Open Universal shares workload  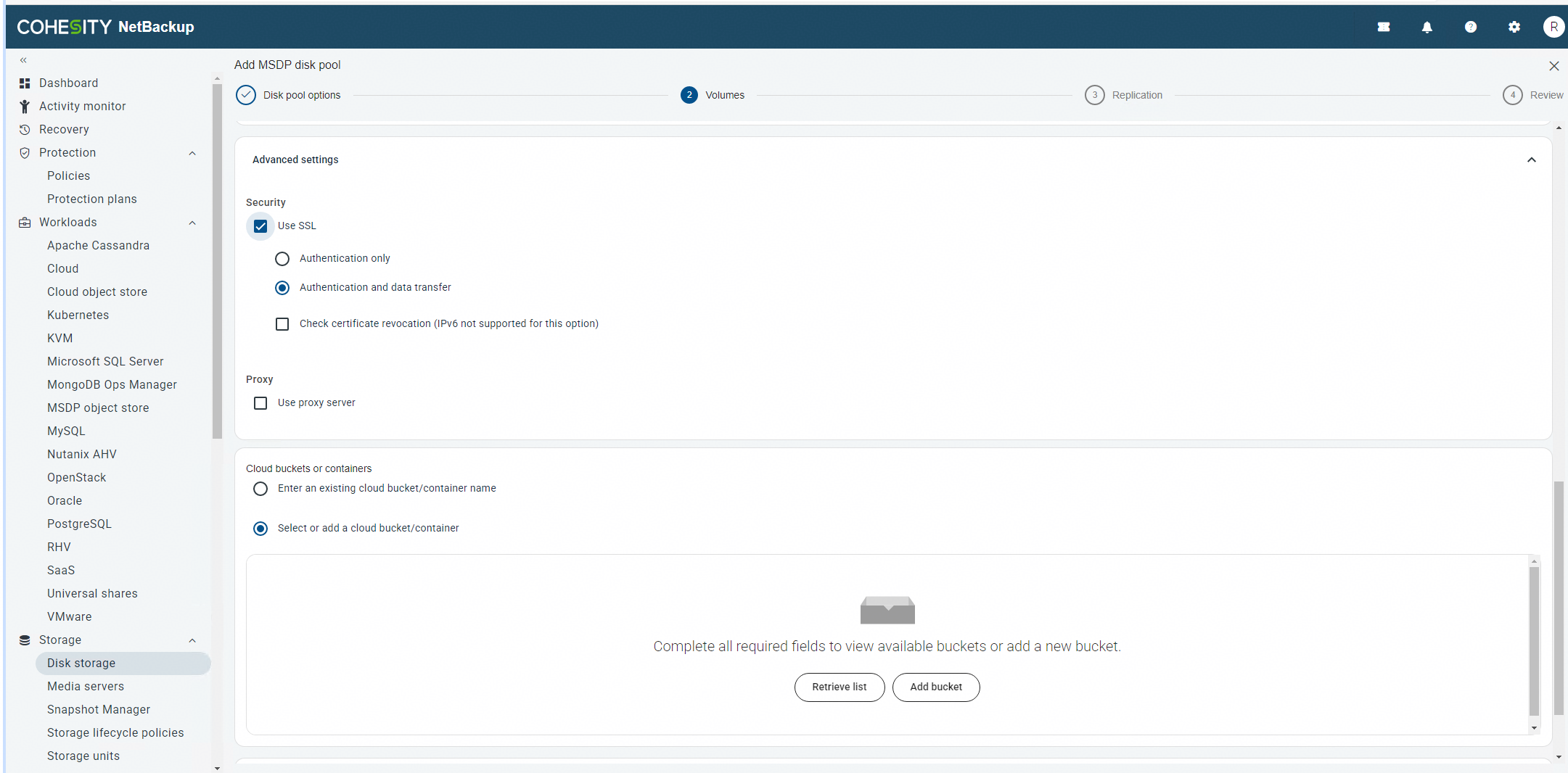click(x=92, y=594)
